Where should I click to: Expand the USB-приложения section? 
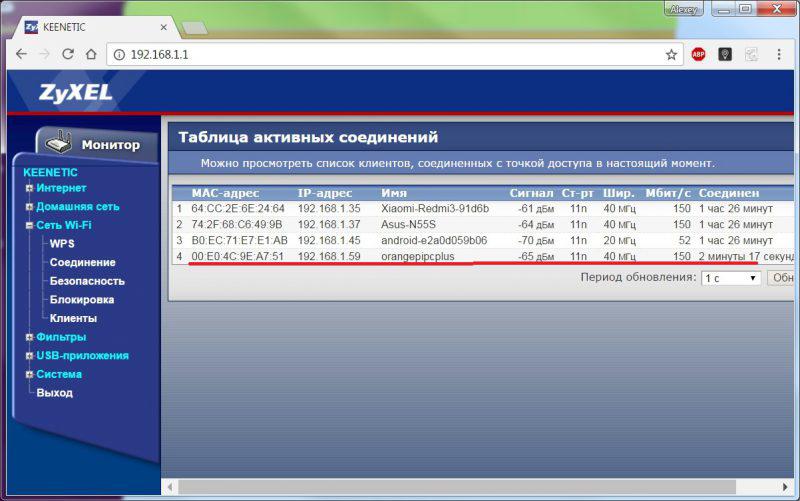pos(29,356)
